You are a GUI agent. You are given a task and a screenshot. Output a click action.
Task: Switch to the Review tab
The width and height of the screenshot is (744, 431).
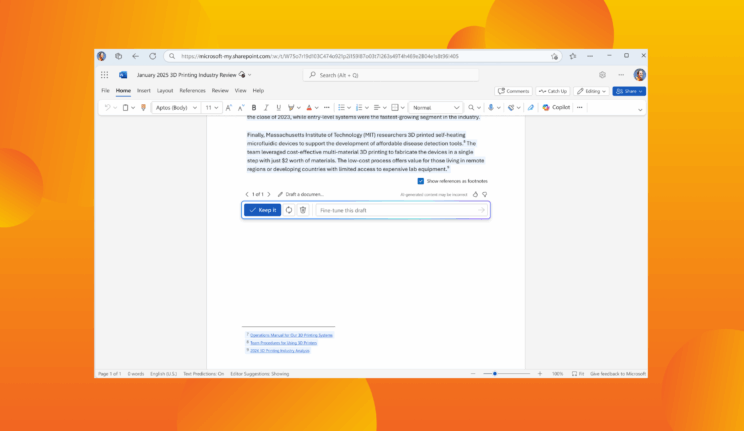point(220,91)
